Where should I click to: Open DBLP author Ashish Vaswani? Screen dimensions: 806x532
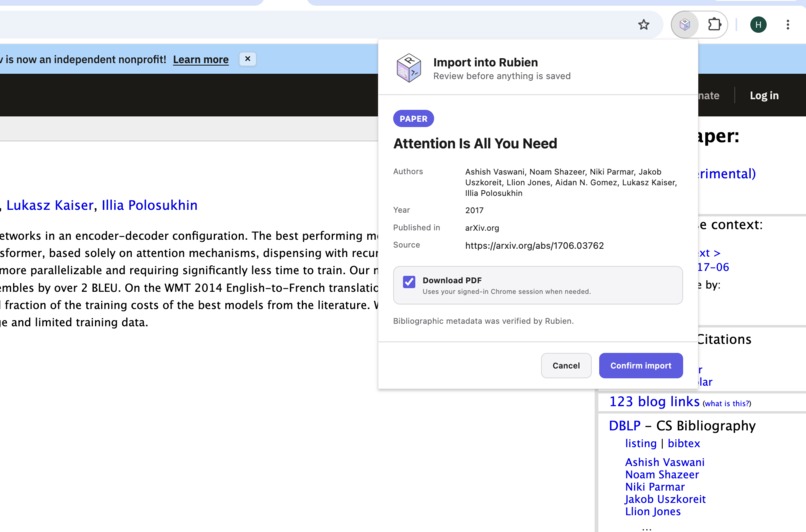click(x=665, y=462)
